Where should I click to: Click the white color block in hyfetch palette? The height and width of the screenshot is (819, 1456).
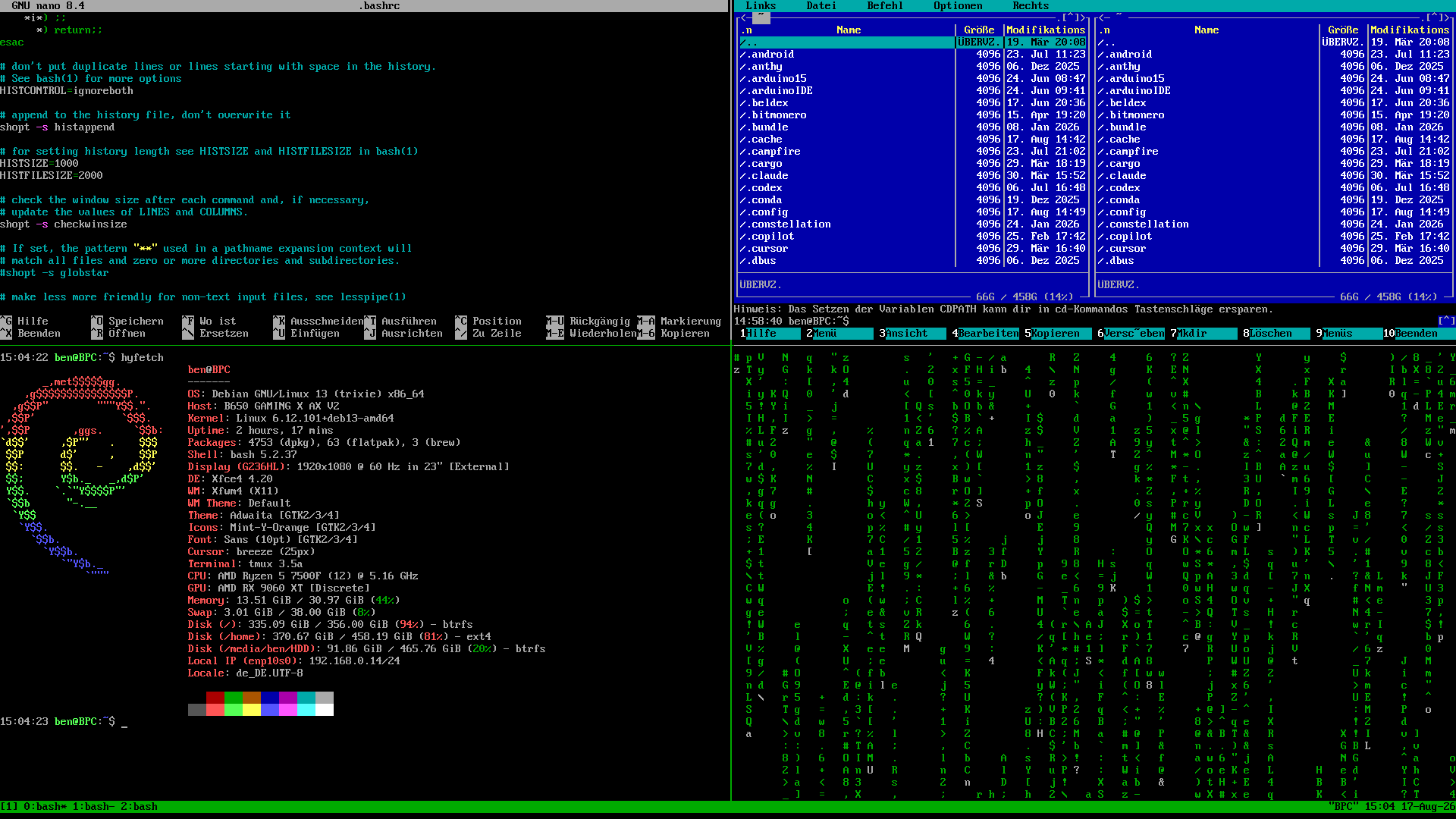point(325,710)
